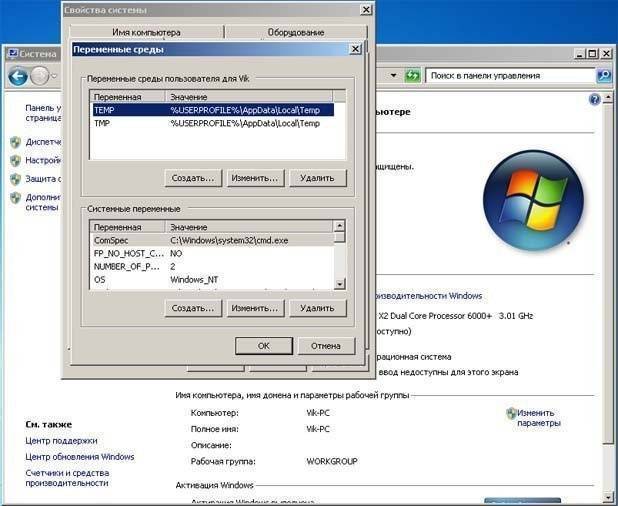Screen dimensions: 618x506
Task: Click the Back arrow in the Система window
Action: point(17,76)
